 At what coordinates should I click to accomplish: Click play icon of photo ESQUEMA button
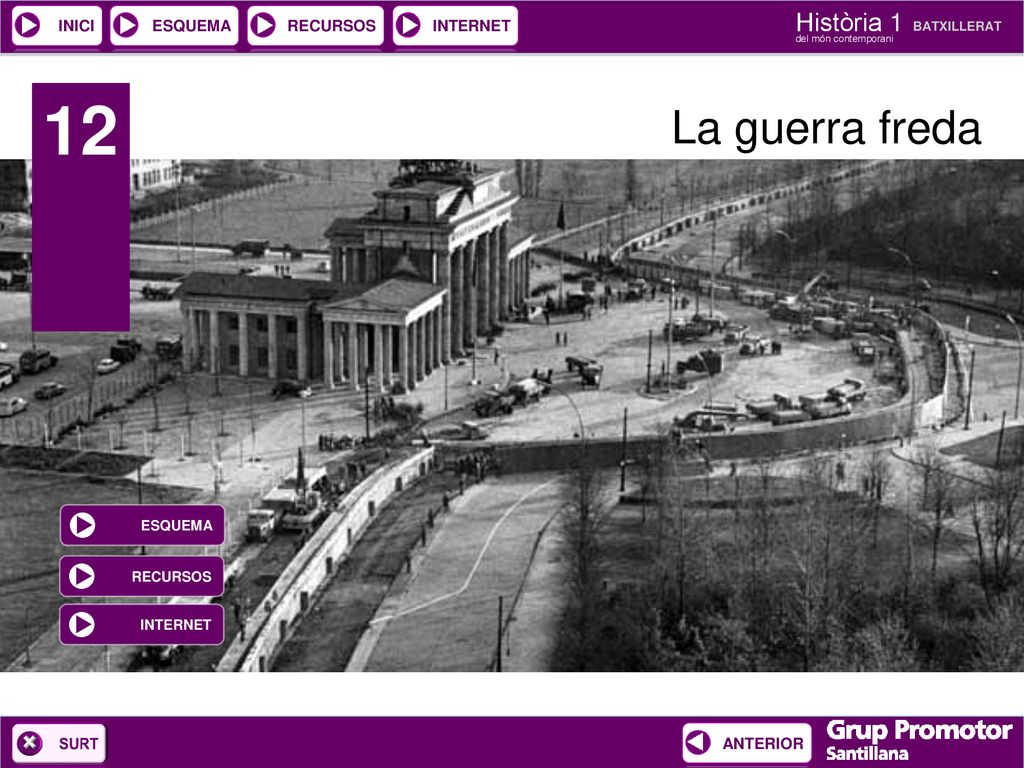point(82,525)
